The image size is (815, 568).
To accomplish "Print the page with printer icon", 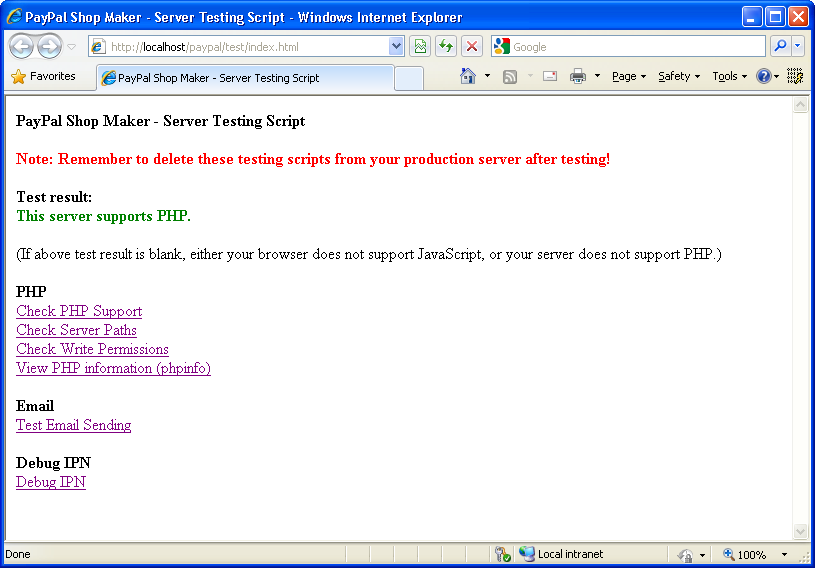I will 577,76.
